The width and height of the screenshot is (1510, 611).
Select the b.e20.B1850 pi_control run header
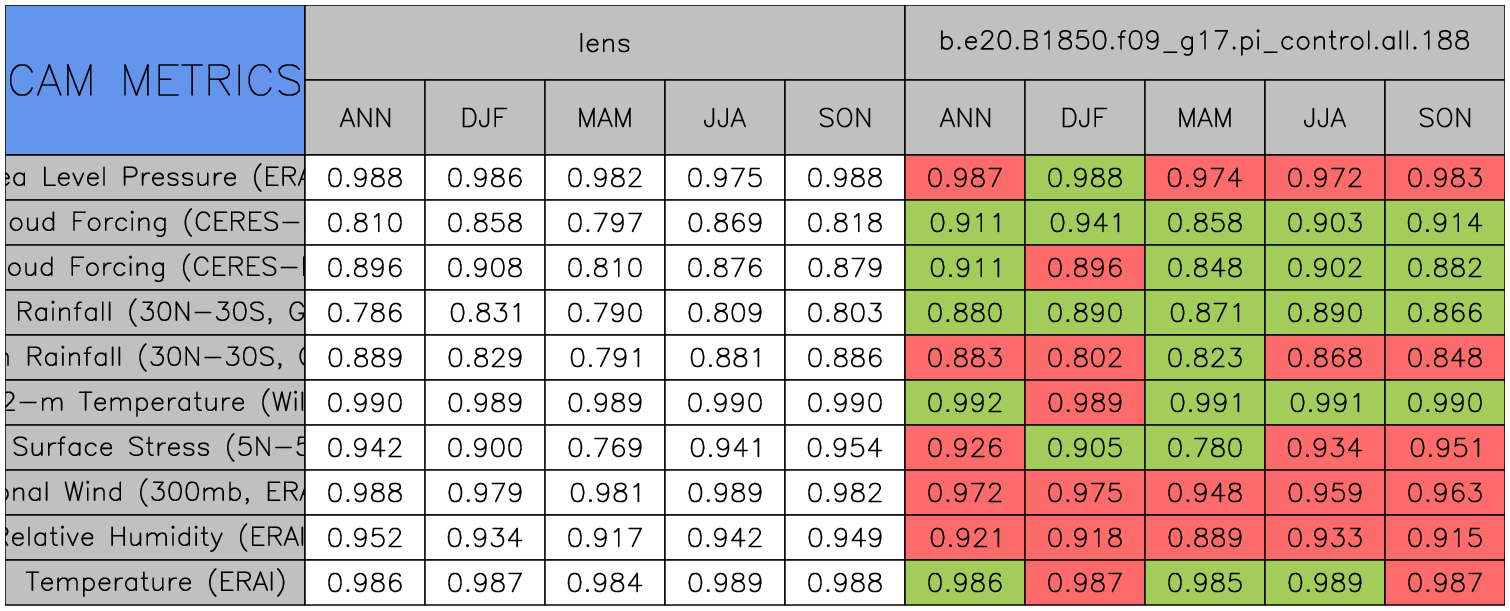[1204, 42]
